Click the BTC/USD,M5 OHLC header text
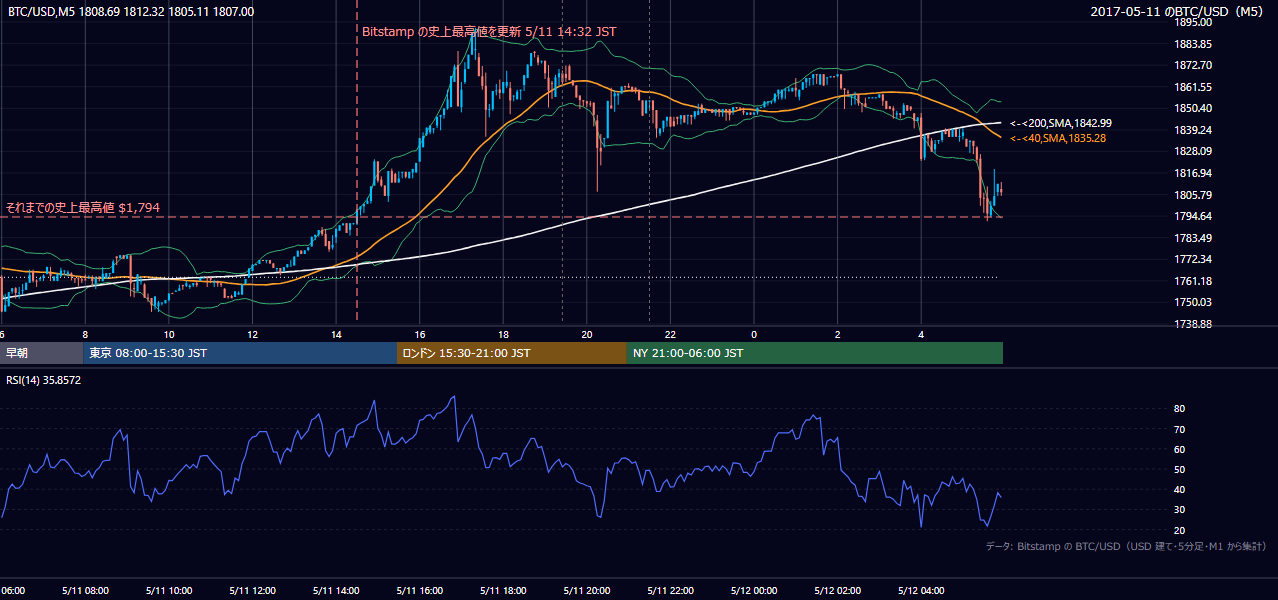This screenshot has width=1278, height=600. (x=131, y=12)
